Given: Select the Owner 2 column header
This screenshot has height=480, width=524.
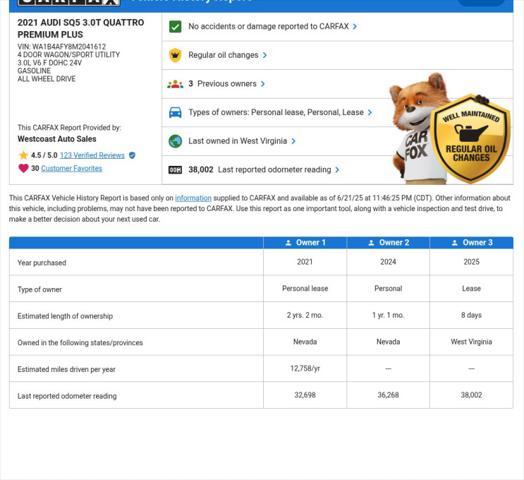Looking at the screenshot, I should click(388, 243).
